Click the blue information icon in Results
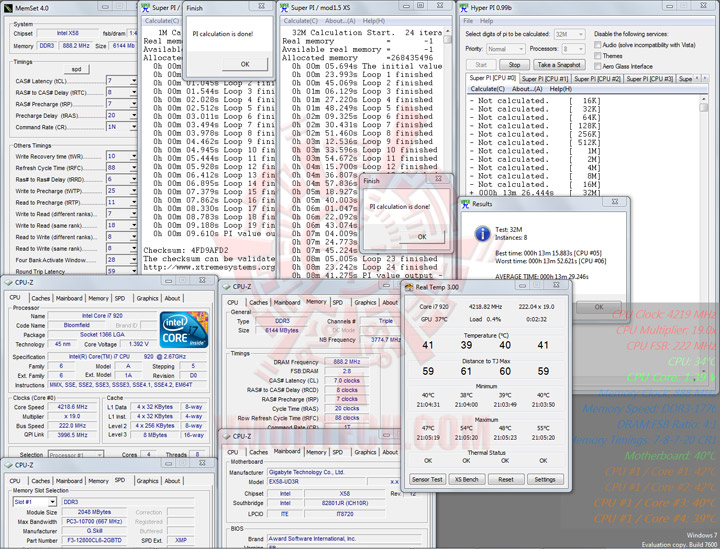This screenshot has width=720, height=549. (482, 234)
